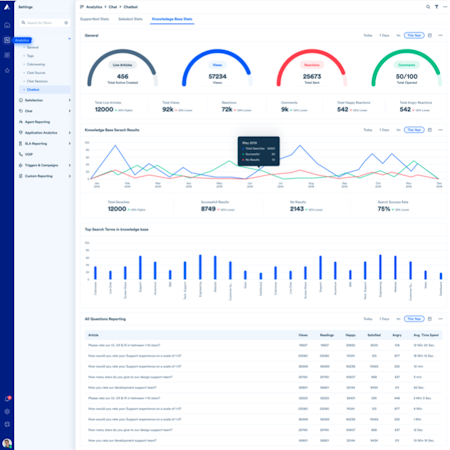Expand the Satisfaction section in sidebar
450x450 pixels.
pyautogui.click(x=45, y=100)
